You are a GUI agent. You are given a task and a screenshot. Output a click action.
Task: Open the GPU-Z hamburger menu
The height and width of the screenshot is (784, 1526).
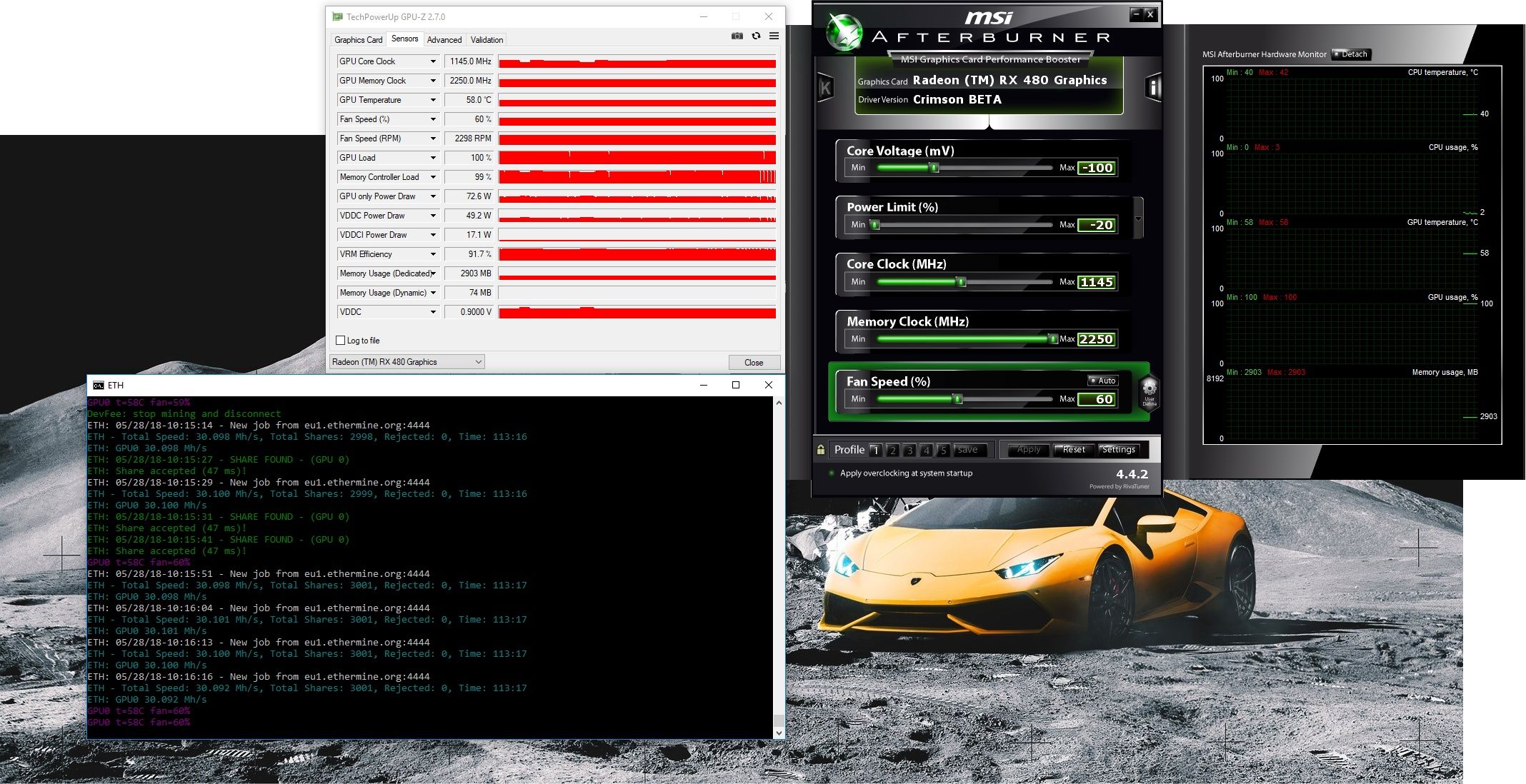point(774,36)
